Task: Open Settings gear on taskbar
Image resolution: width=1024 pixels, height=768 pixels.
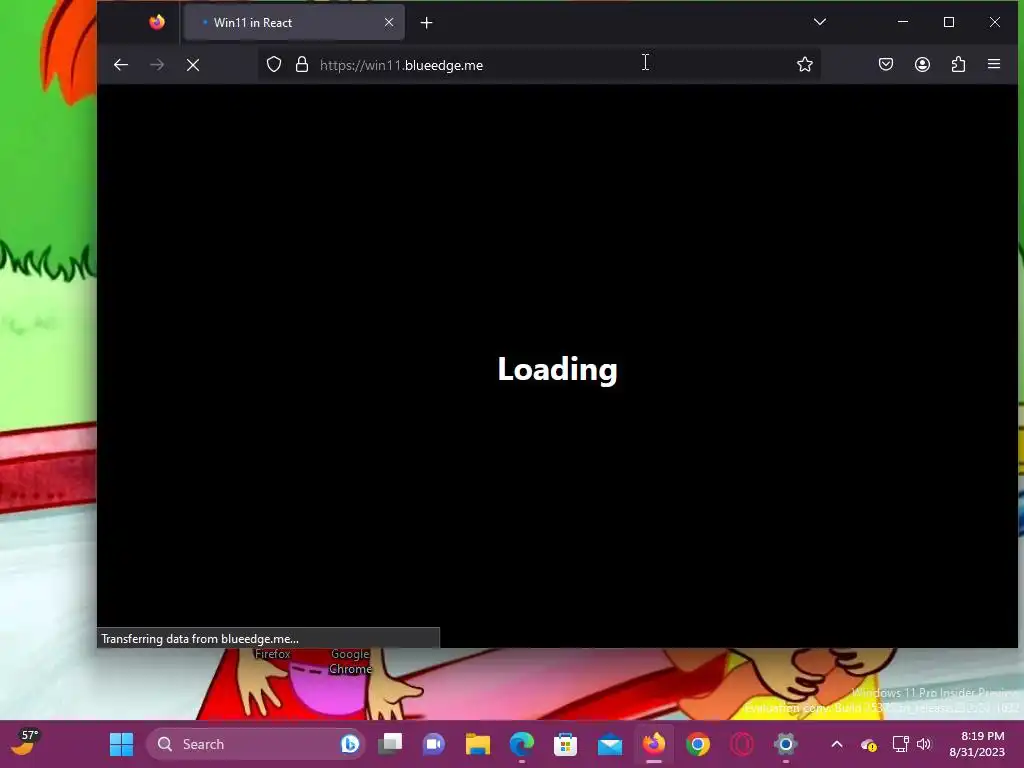Action: (786, 744)
